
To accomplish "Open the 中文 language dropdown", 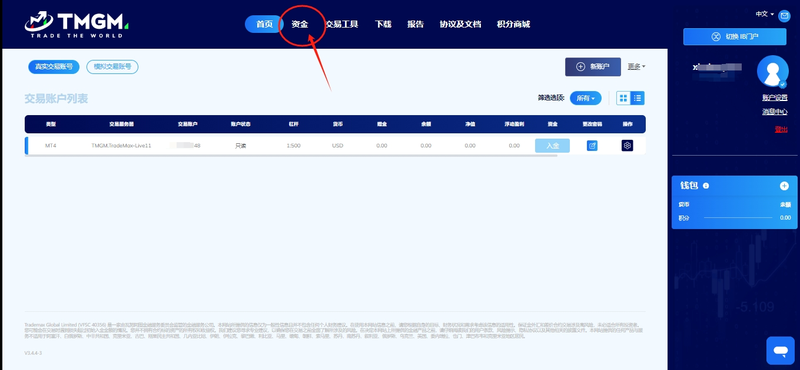I will 764,14.
